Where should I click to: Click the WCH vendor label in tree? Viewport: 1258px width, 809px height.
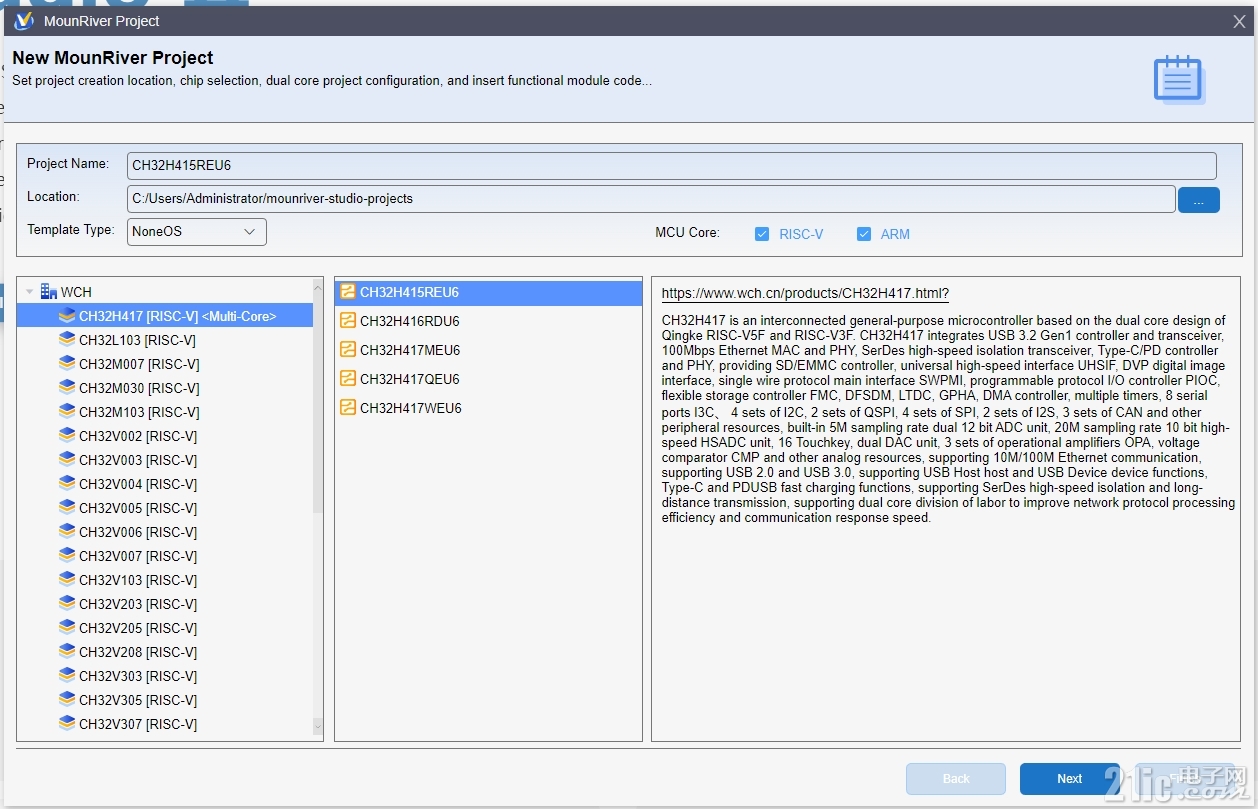[x=76, y=292]
